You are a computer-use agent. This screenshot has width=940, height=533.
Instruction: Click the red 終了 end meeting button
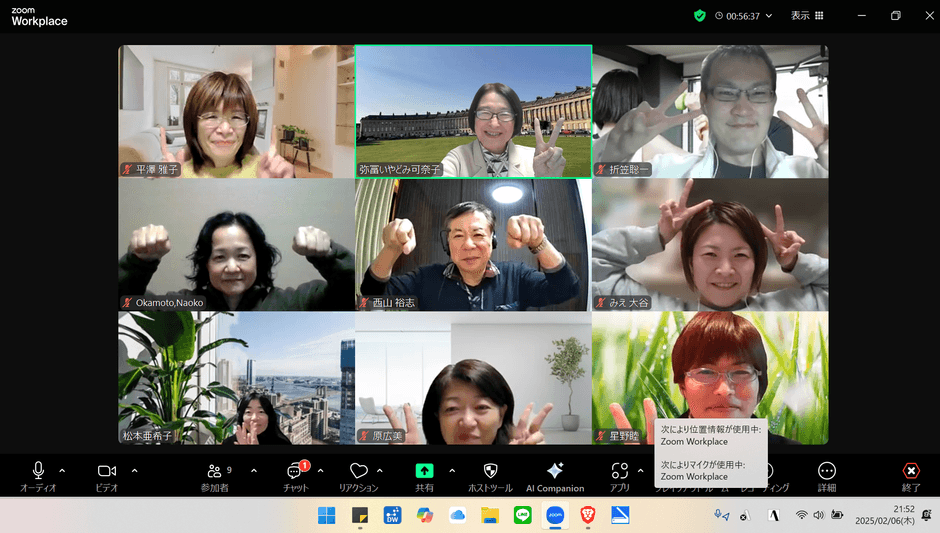click(x=911, y=472)
